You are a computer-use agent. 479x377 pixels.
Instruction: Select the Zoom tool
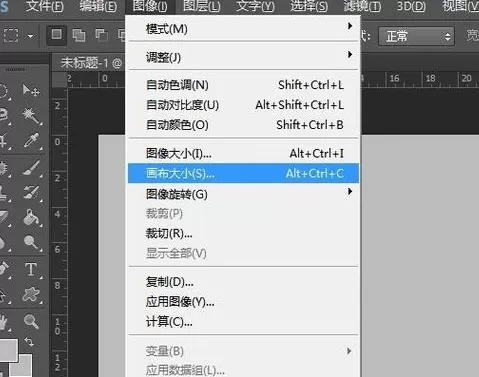pyautogui.click(x=31, y=321)
